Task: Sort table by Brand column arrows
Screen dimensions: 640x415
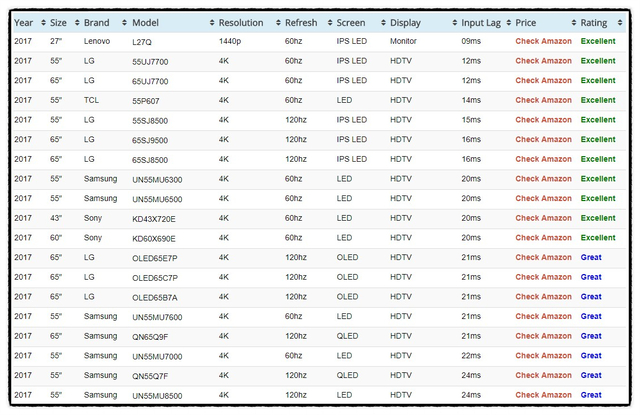Action: tap(124, 23)
